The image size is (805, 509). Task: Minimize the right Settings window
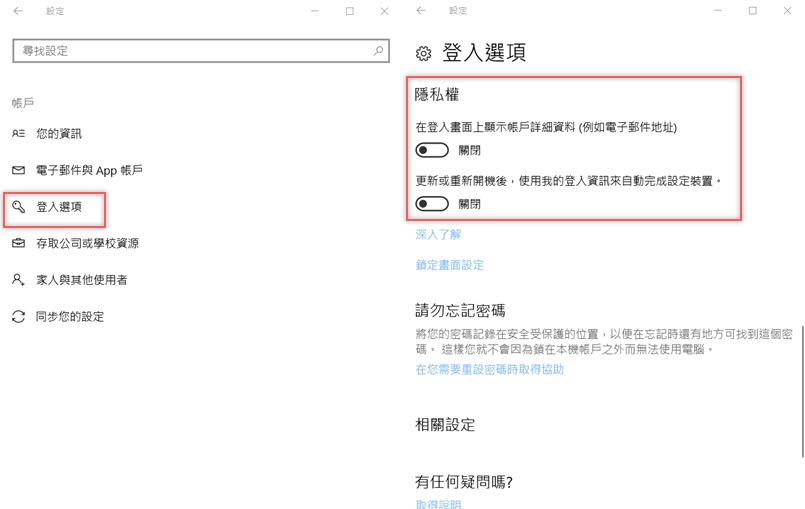click(718, 10)
